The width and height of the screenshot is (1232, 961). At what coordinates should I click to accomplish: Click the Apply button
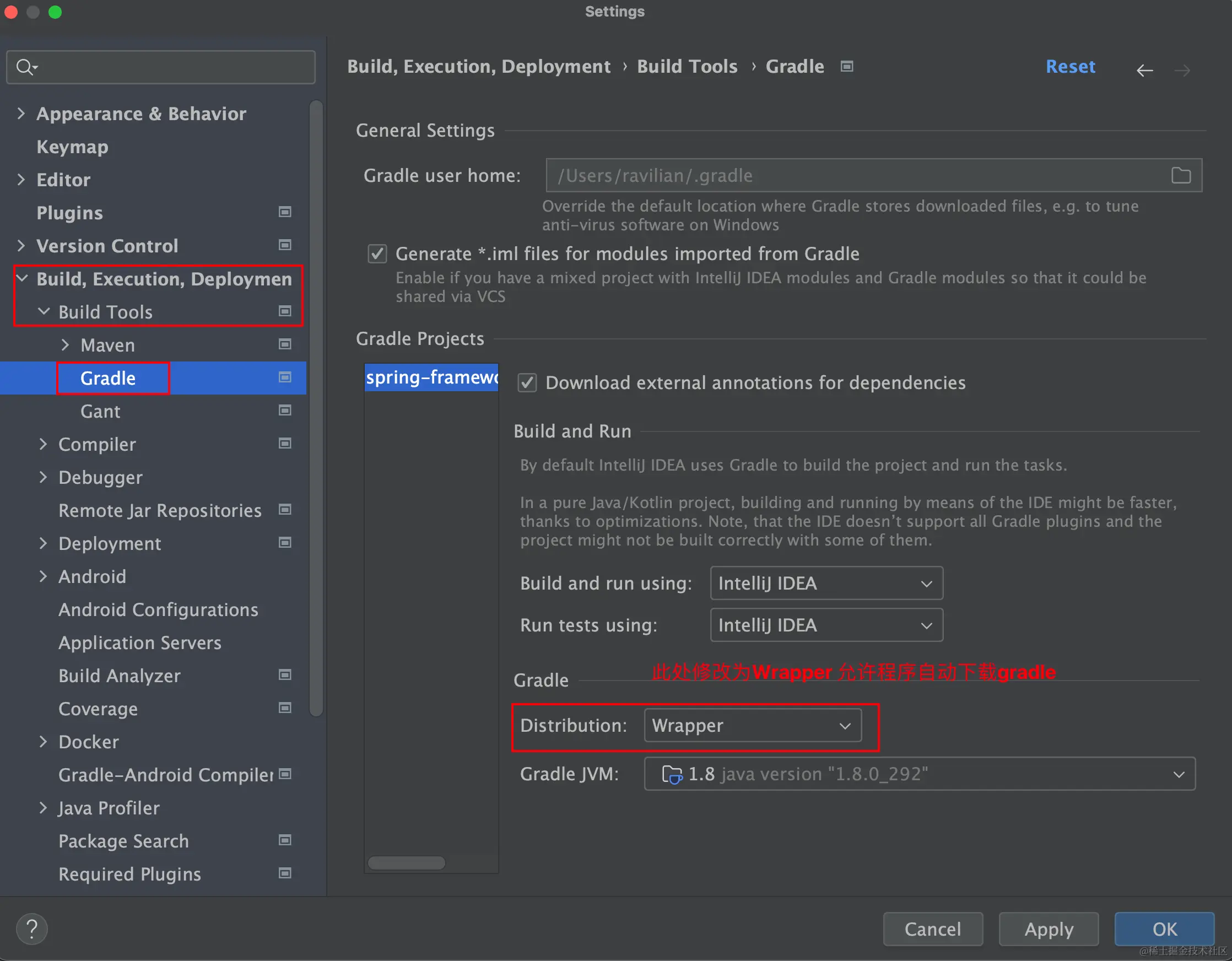tap(1047, 928)
